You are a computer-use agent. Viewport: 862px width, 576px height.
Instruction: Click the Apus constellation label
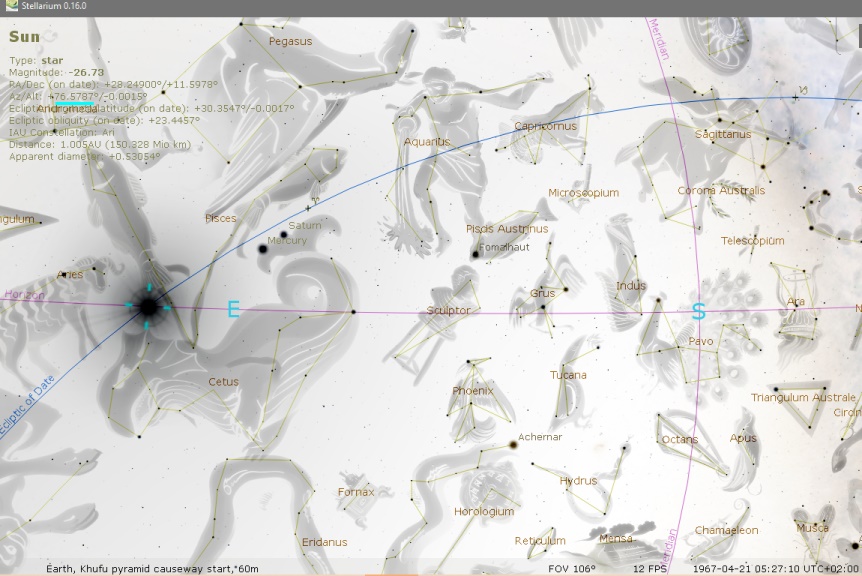[743, 438]
